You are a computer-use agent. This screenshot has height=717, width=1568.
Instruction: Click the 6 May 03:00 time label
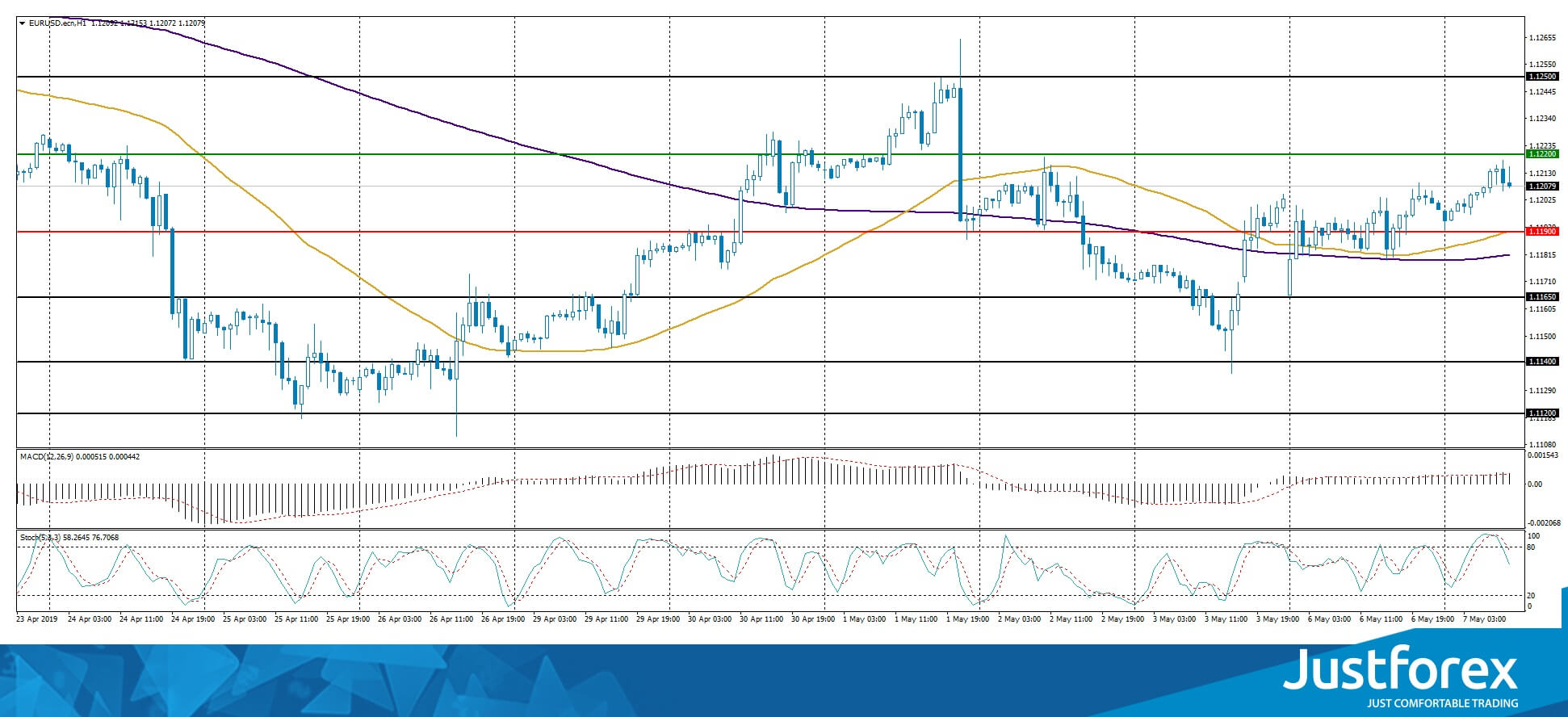tap(1328, 619)
